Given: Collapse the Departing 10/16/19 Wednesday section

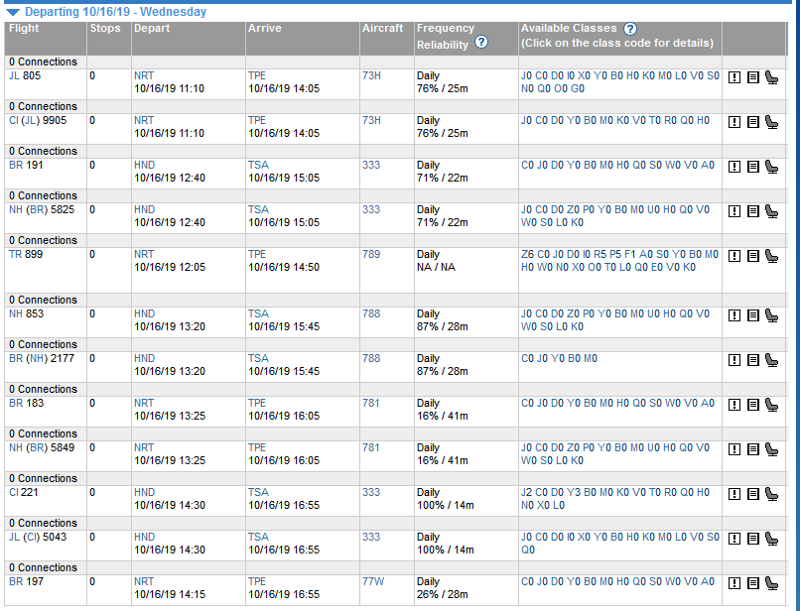Looking at the screenshot, I should click(13, 12).
